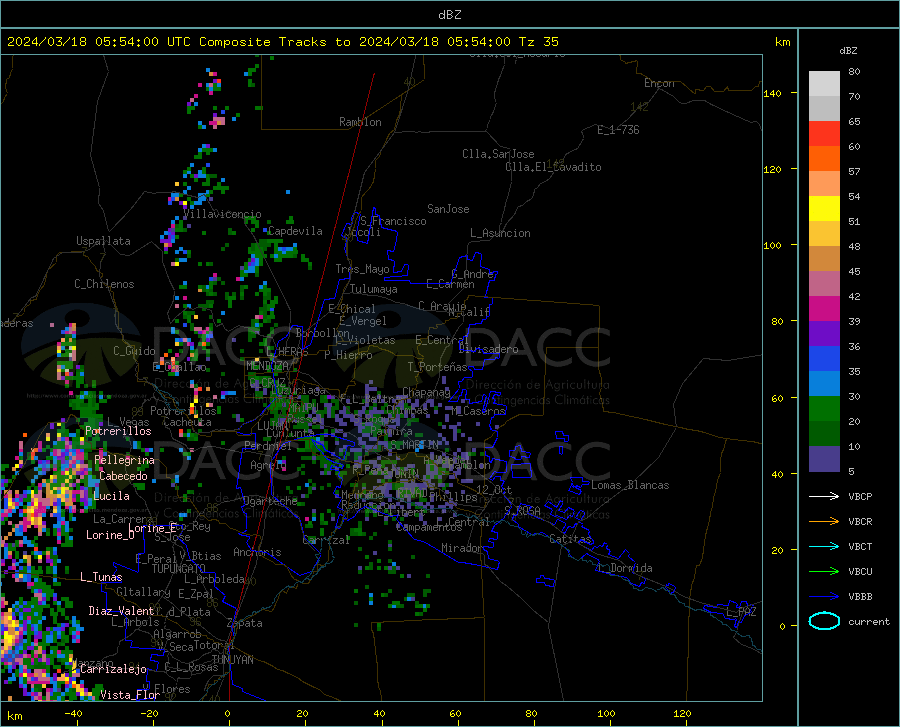Viewport: 900px width, 727px height.
Task: Click the TUPUNGATO map label
Action: point(179,569)
